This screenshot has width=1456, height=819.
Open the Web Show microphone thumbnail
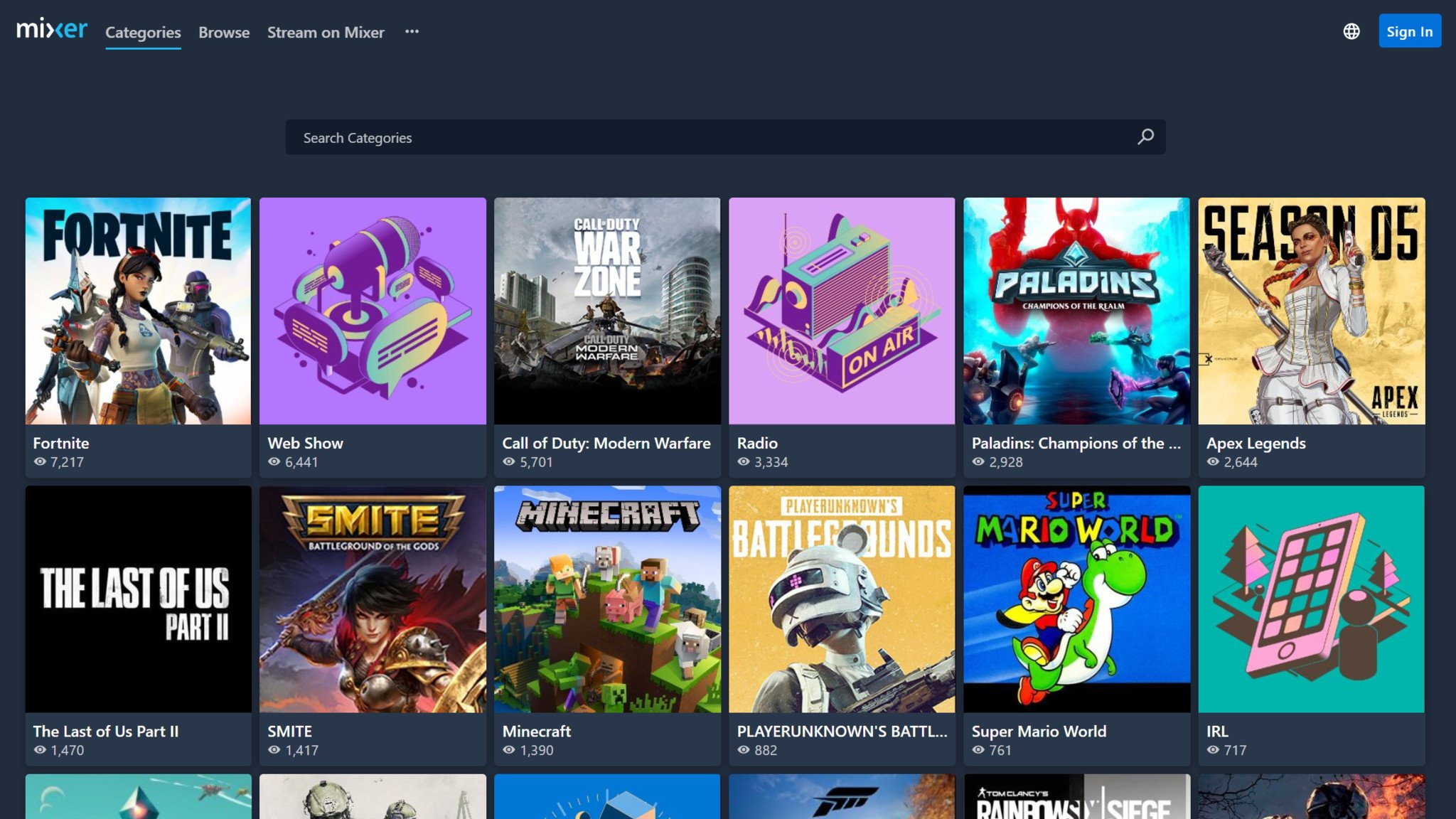[373, 311]
